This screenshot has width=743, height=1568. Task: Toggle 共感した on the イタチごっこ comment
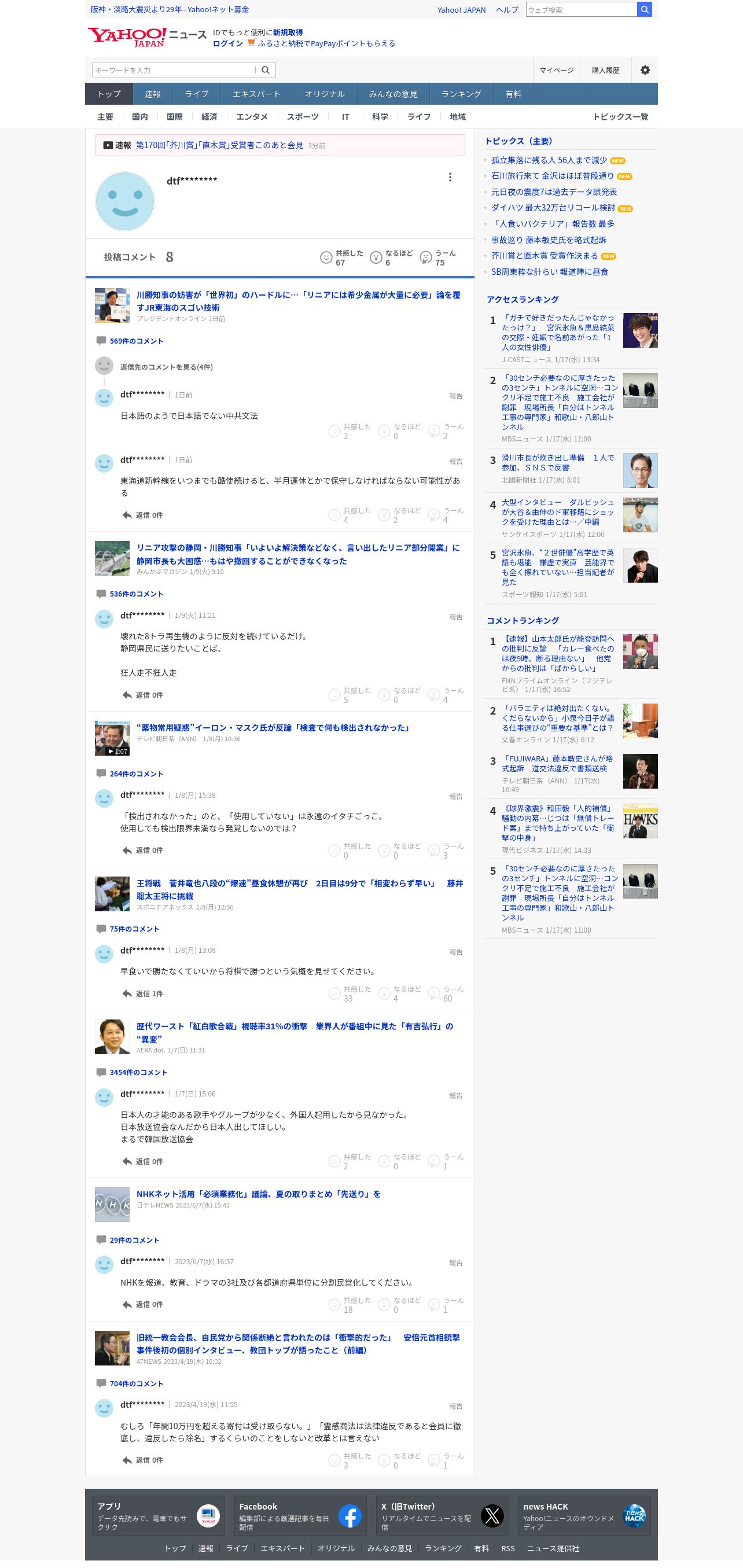pyautogui.click(x=350, y=851)
